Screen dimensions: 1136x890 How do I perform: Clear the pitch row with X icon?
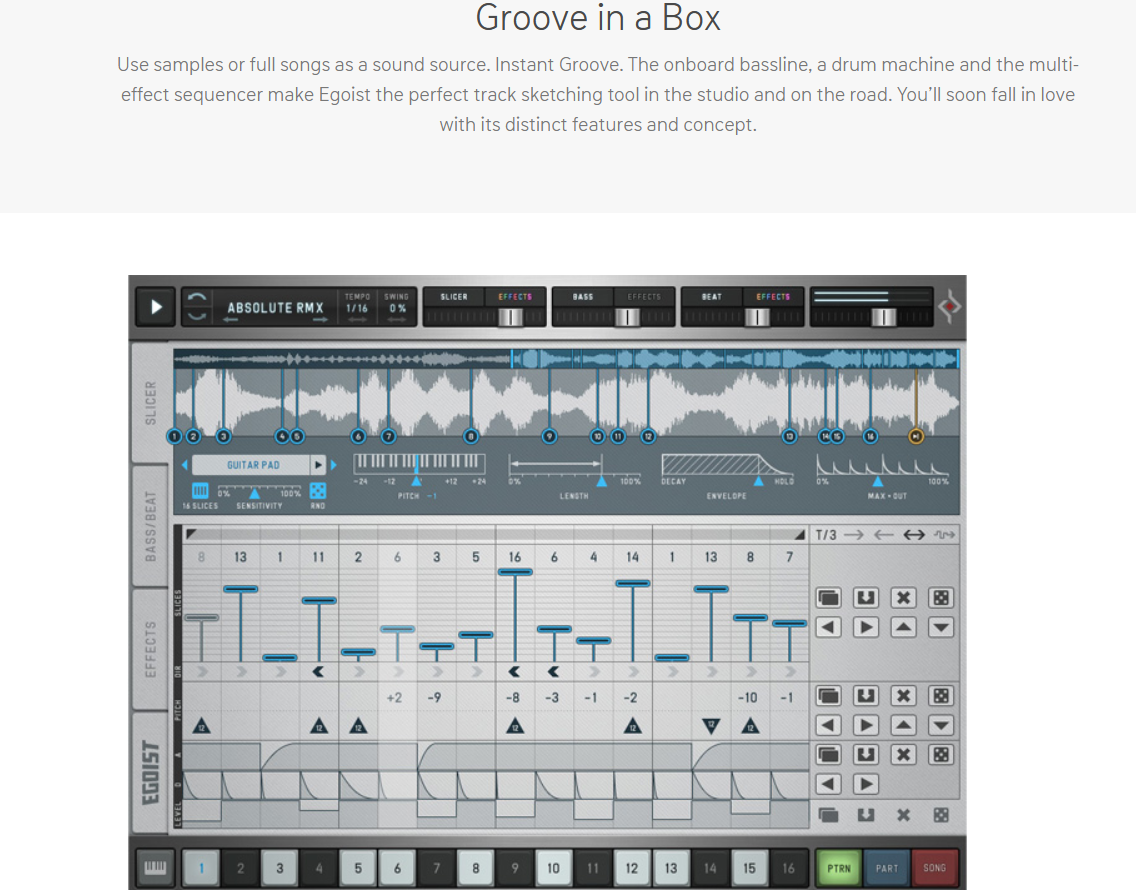(x=903, y=696)
